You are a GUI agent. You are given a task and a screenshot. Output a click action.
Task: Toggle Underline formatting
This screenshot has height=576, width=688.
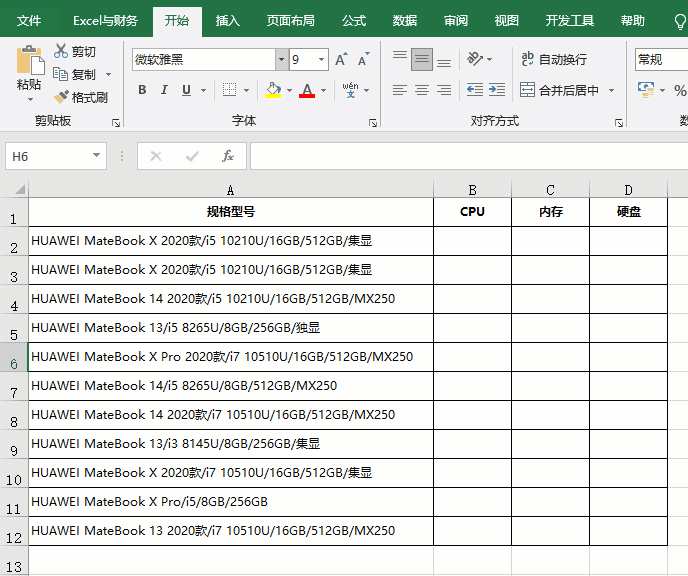[186, 90]
